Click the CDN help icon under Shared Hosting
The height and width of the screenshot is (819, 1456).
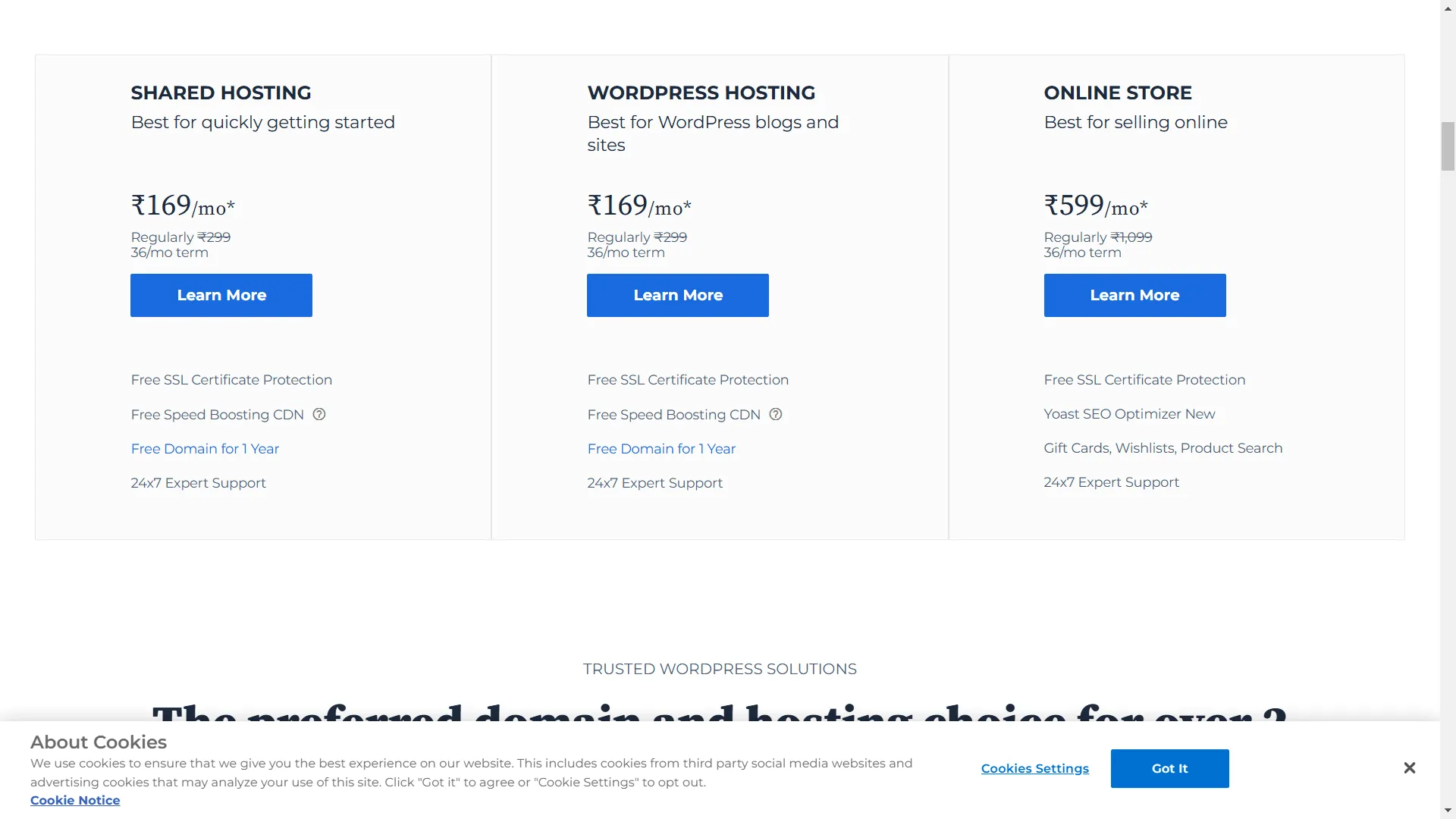tap(319, 414)
